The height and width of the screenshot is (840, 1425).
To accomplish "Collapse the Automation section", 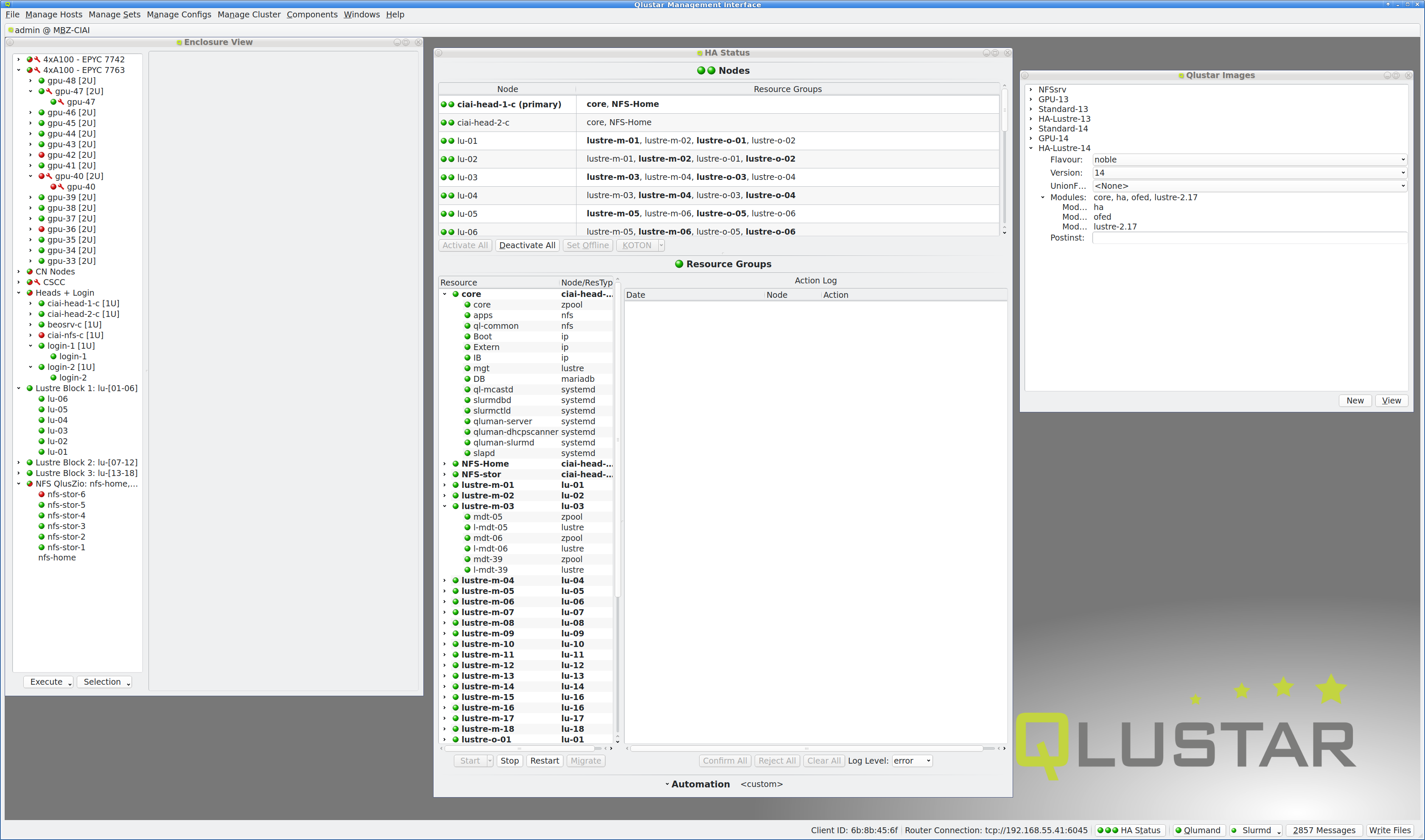I will pyautogui.click(x=667, y=784).
